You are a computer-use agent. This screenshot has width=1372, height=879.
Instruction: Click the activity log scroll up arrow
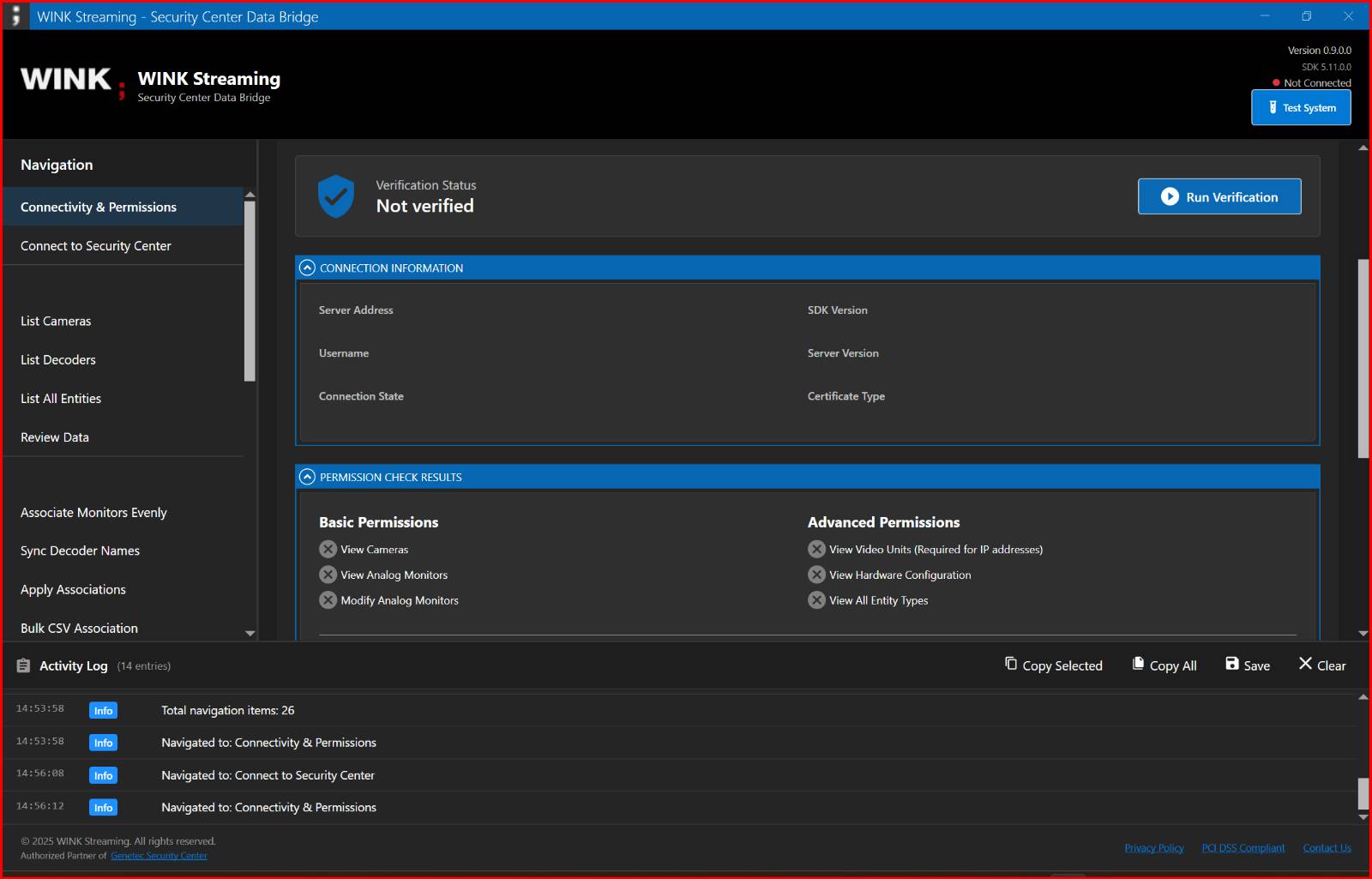click(1363, 697)
